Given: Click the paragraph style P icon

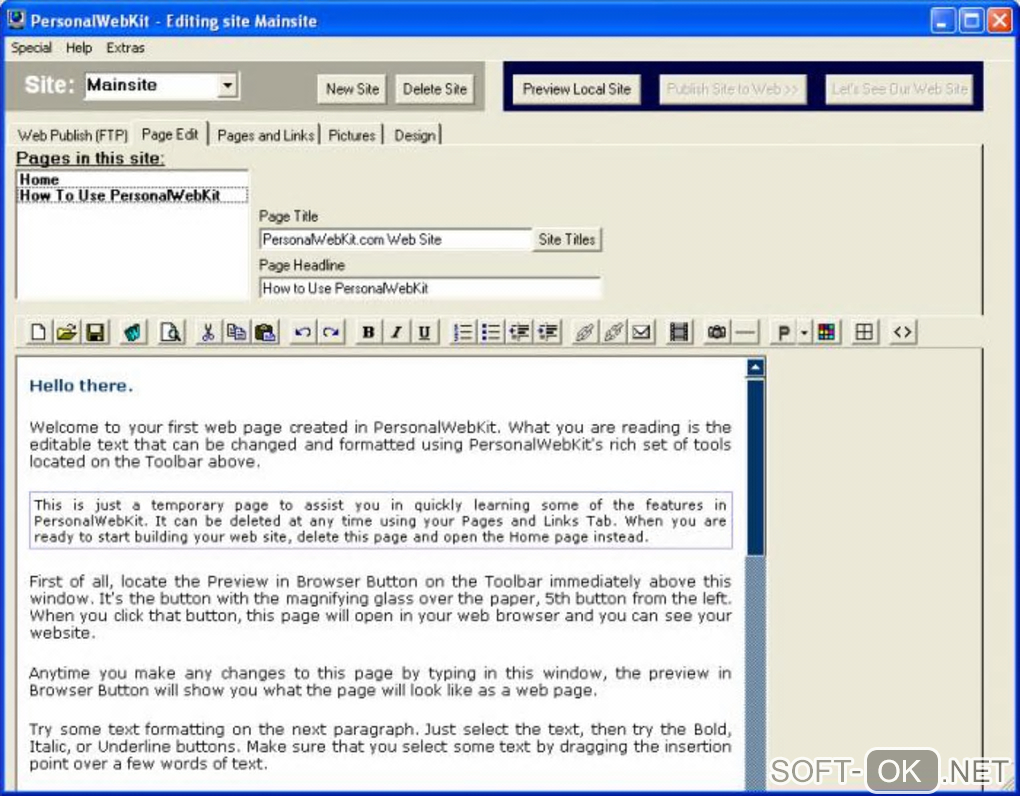Looking at the screenshot, I should point(784,332).
